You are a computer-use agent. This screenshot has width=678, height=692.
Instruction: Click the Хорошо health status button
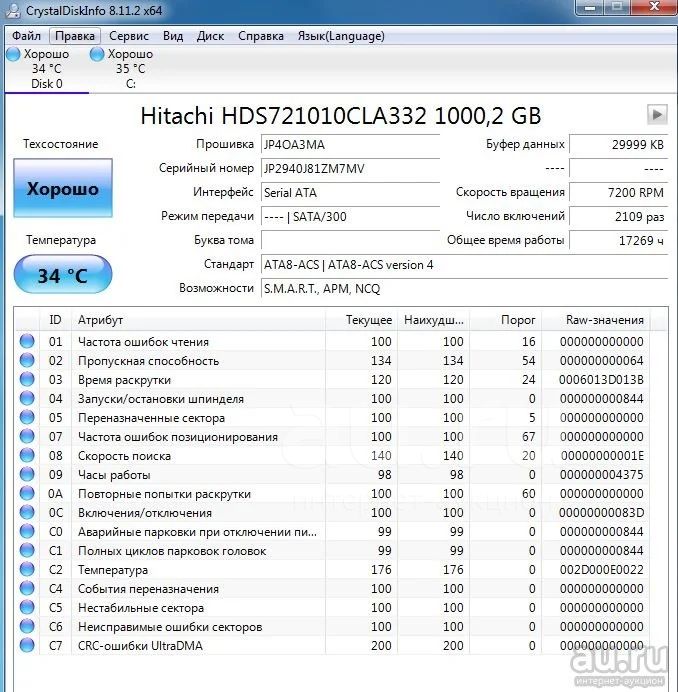pyautogui.click(x=63, y=188)
